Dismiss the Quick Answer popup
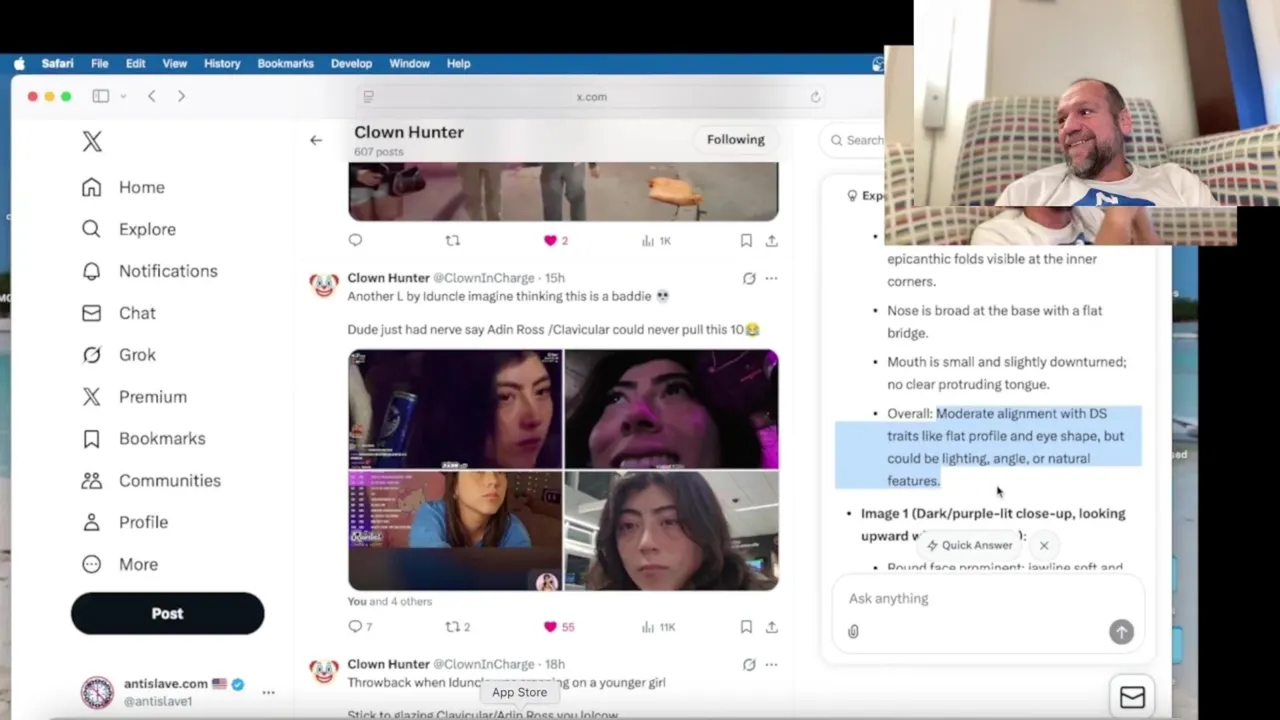Viewport: 1280px width, 720px height. click(x=1044, y=545)
